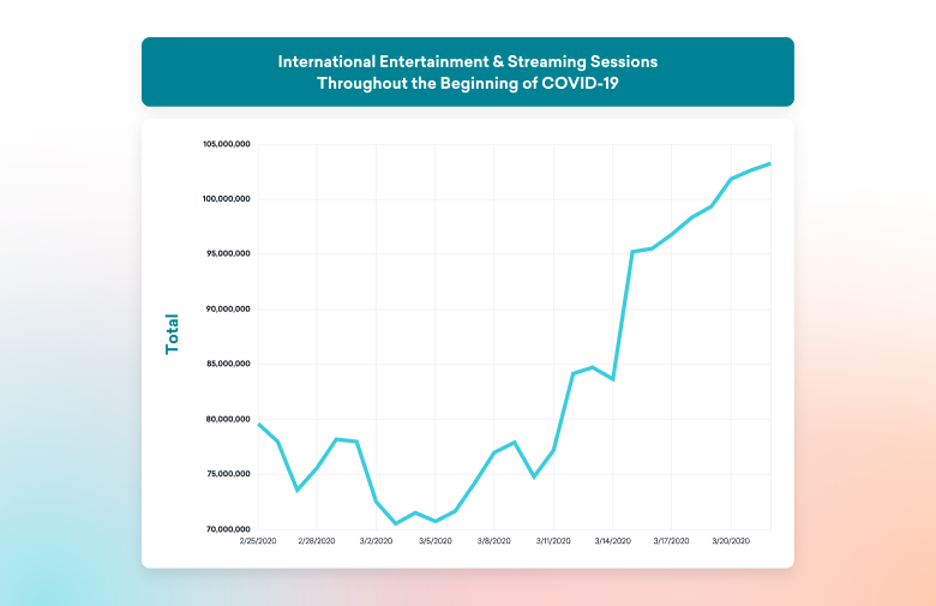Click the line's starting point at 2/25/2020
Screen dimensions: 936x606
(260, 424)
